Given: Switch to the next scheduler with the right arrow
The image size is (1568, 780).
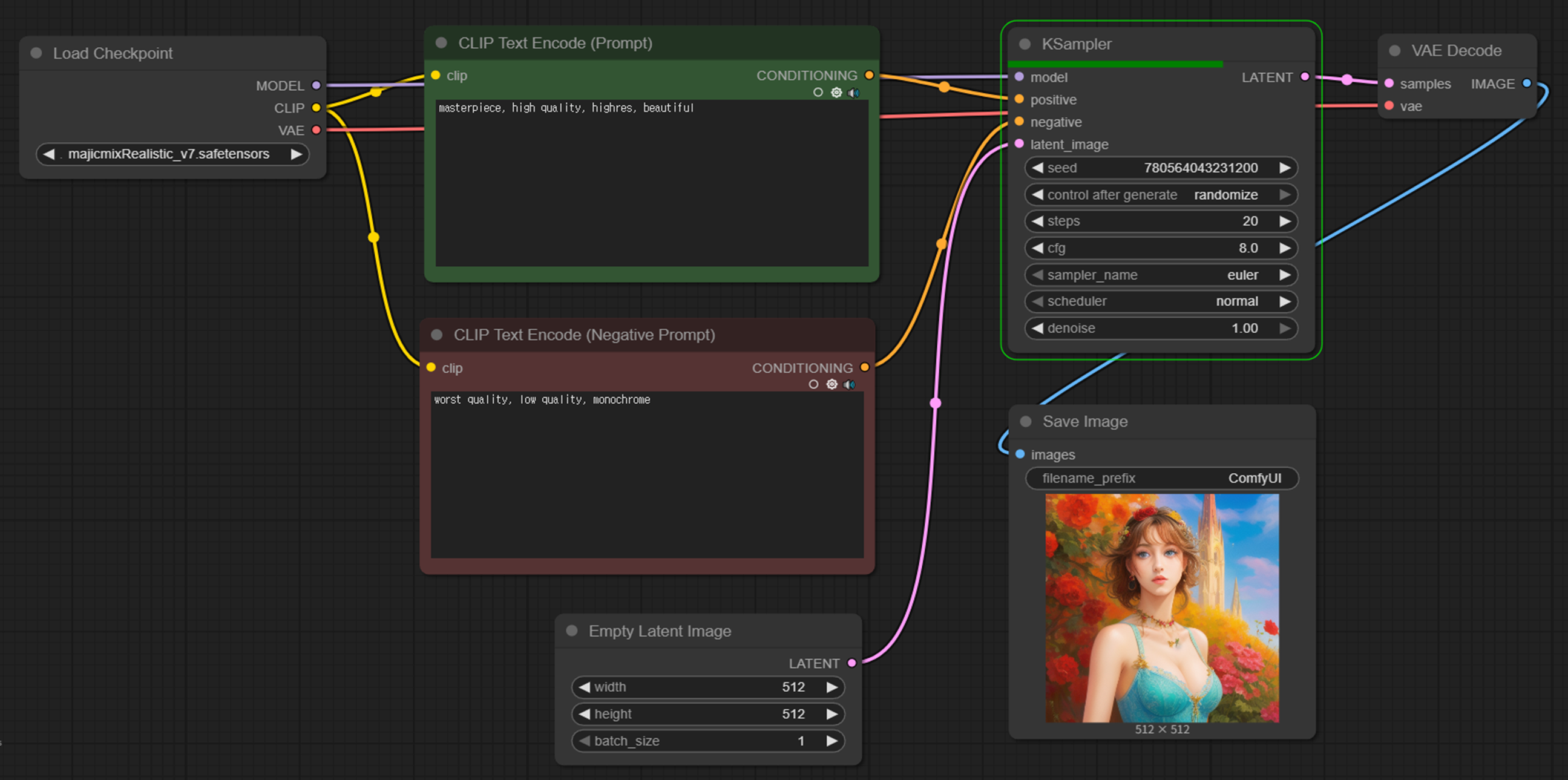Looking at the screenshot, I should (x=1284, y=301).
